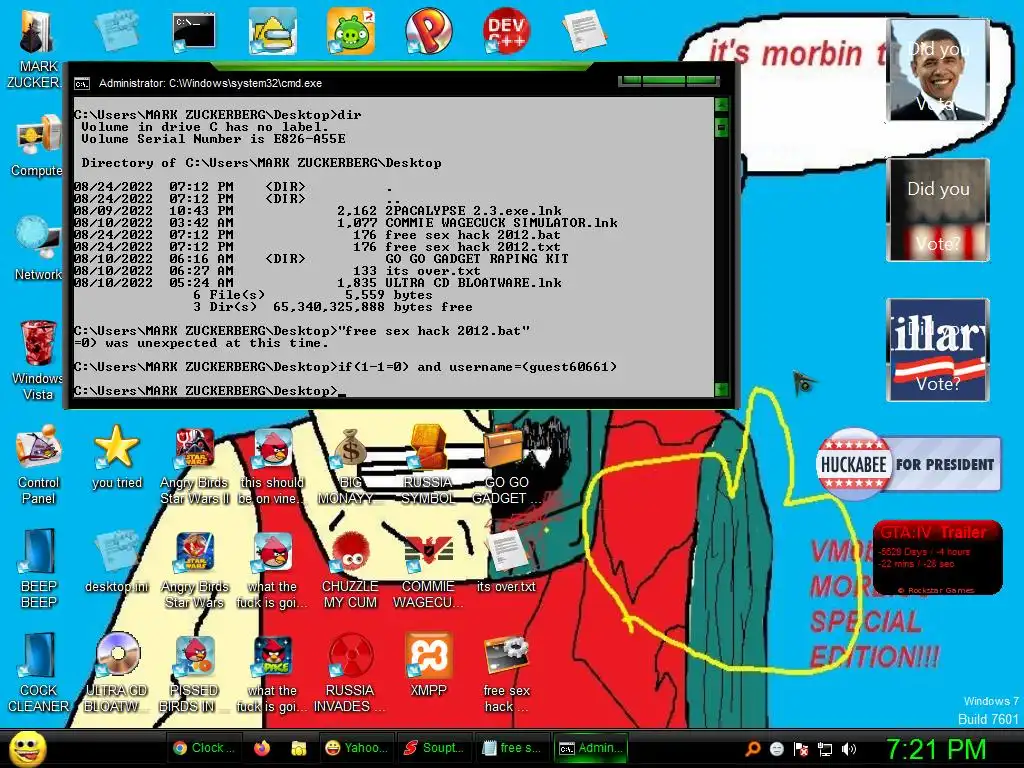Viewport: 1024px width, 768px height.
Task: Select the ULTRA CD BLOATW... disc icon
Action: (116, 673)
